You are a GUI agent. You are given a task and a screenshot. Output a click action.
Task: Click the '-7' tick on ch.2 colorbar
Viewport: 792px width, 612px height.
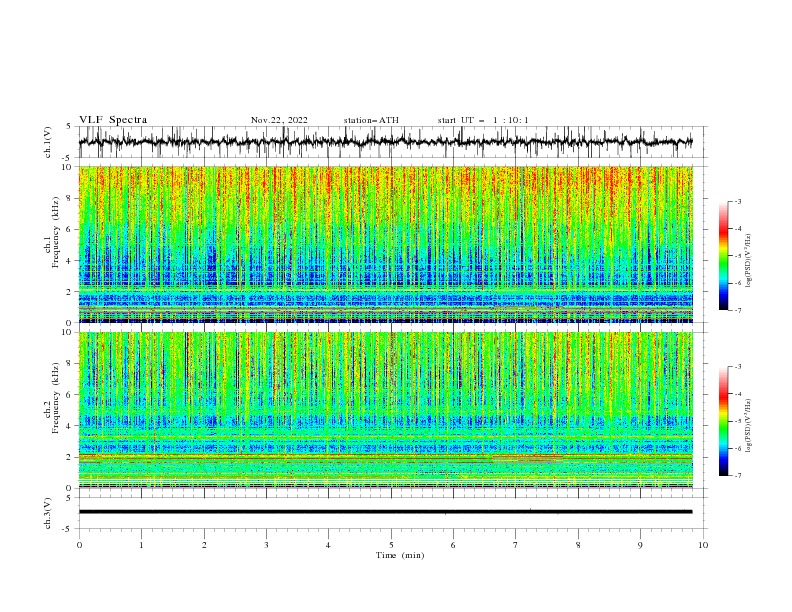[737, 476]
